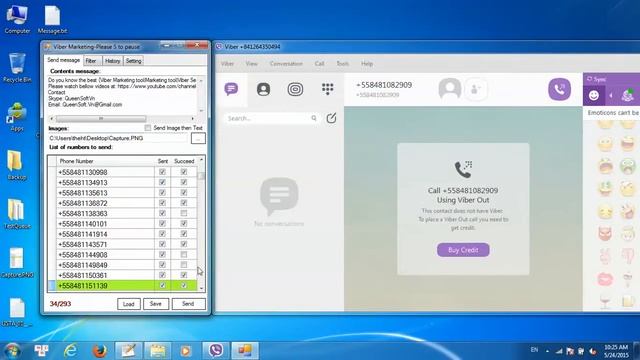Open the Recycle Bin
This screenshot has height=360, width=640.
17,68
